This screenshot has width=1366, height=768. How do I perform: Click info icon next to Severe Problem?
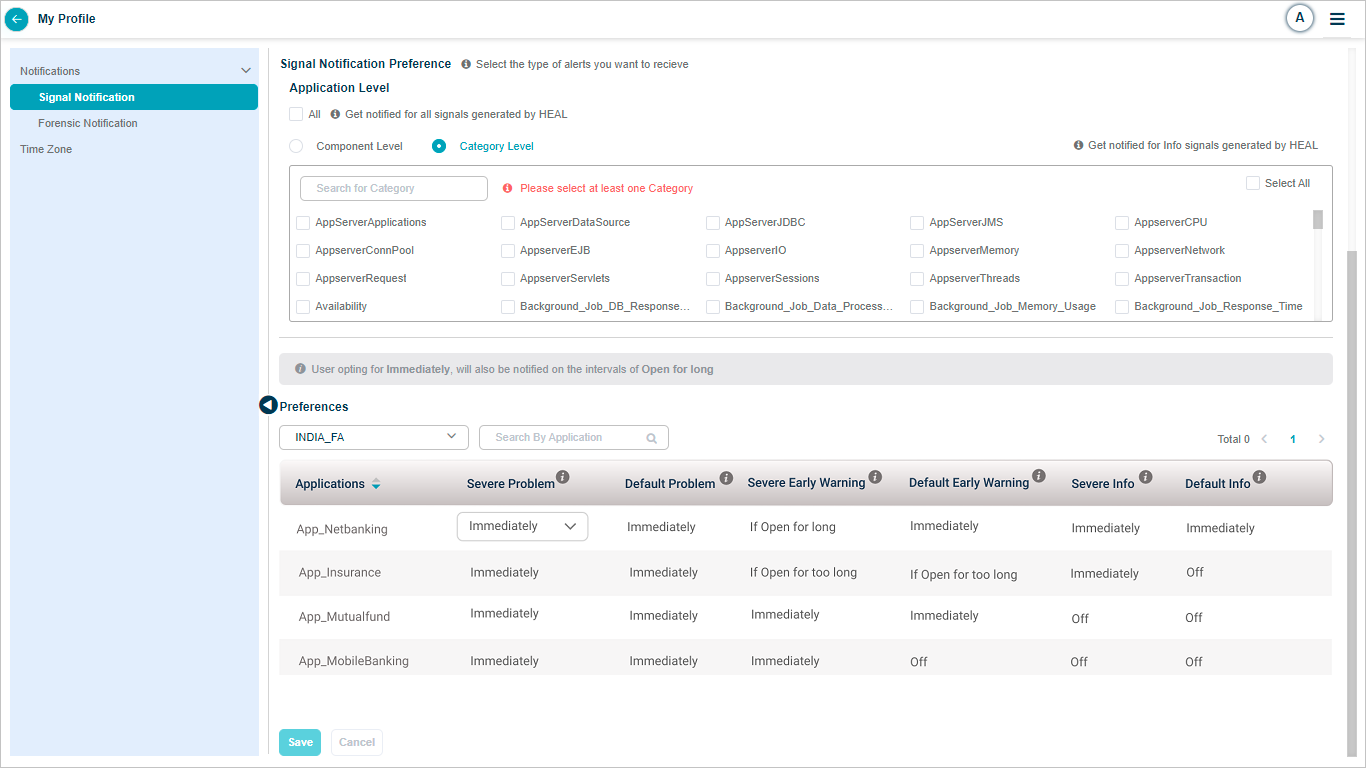[x=563, y=477]
